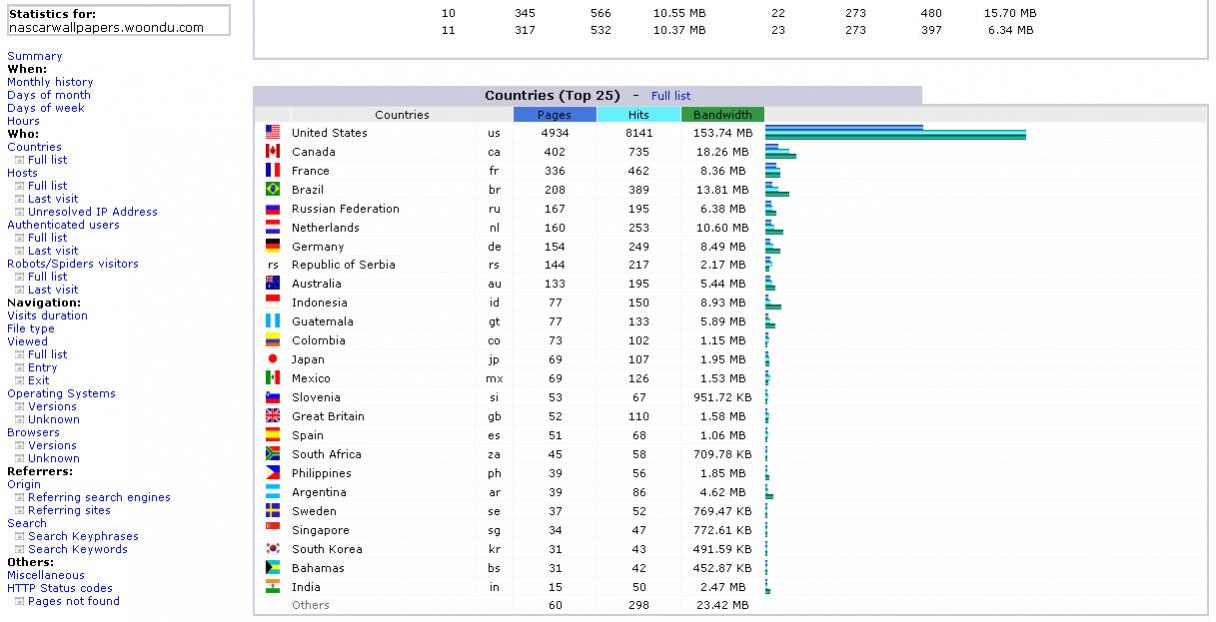Image resolution: width=1216 pixels, height=622 pixels.
Task: Click the Russian Federation flag icon
Action: [272, 208]
